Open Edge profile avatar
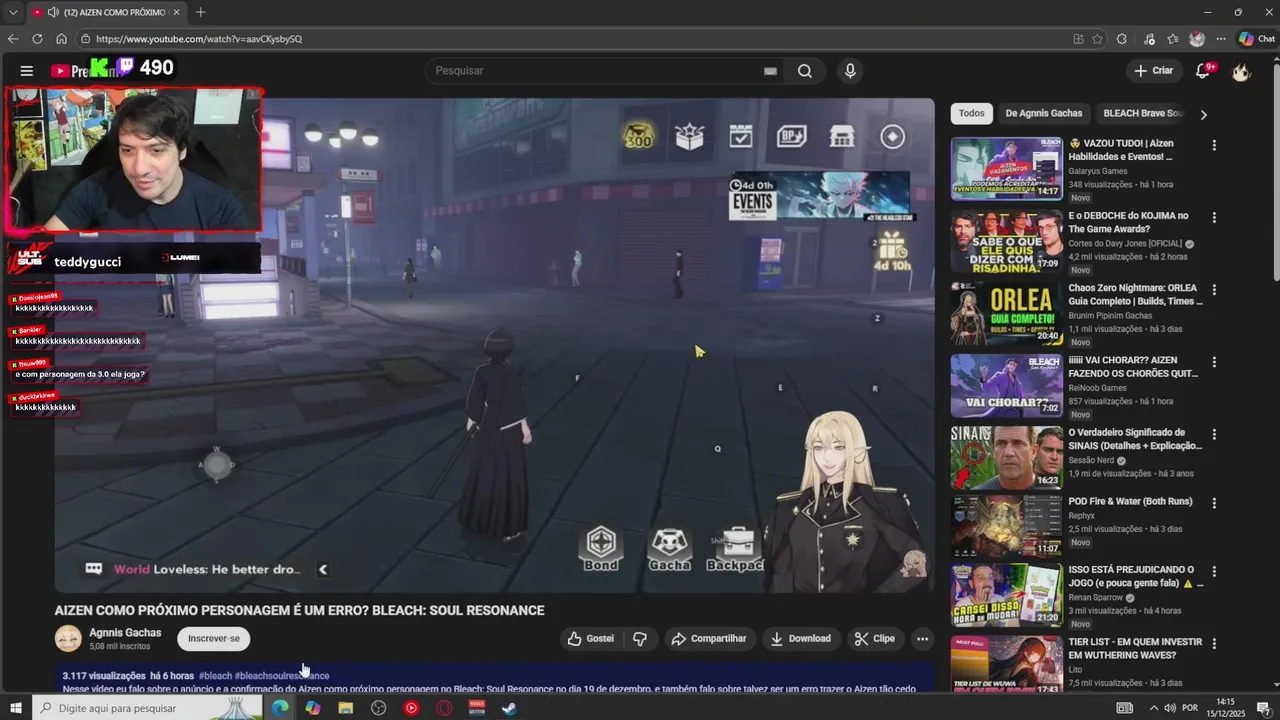Image resolution: width=1280 pixels, height=720 pixels. point(1197,39)
